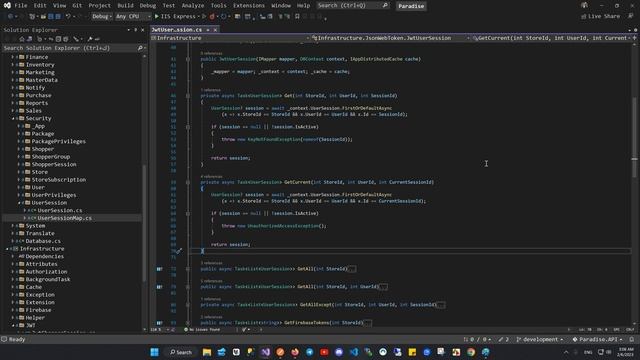Open the Analyze menu
Image resolution: width=640 pixels, height=360 pixels.
click(193, 5)
